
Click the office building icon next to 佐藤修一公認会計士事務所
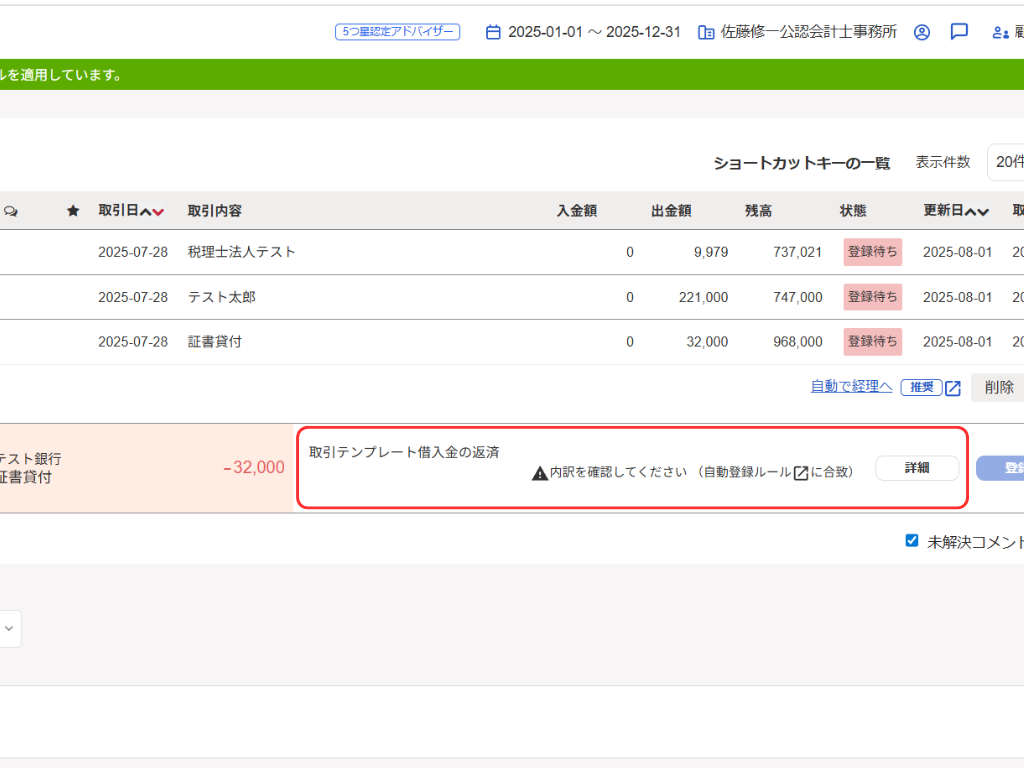click(x=706, y=32)
